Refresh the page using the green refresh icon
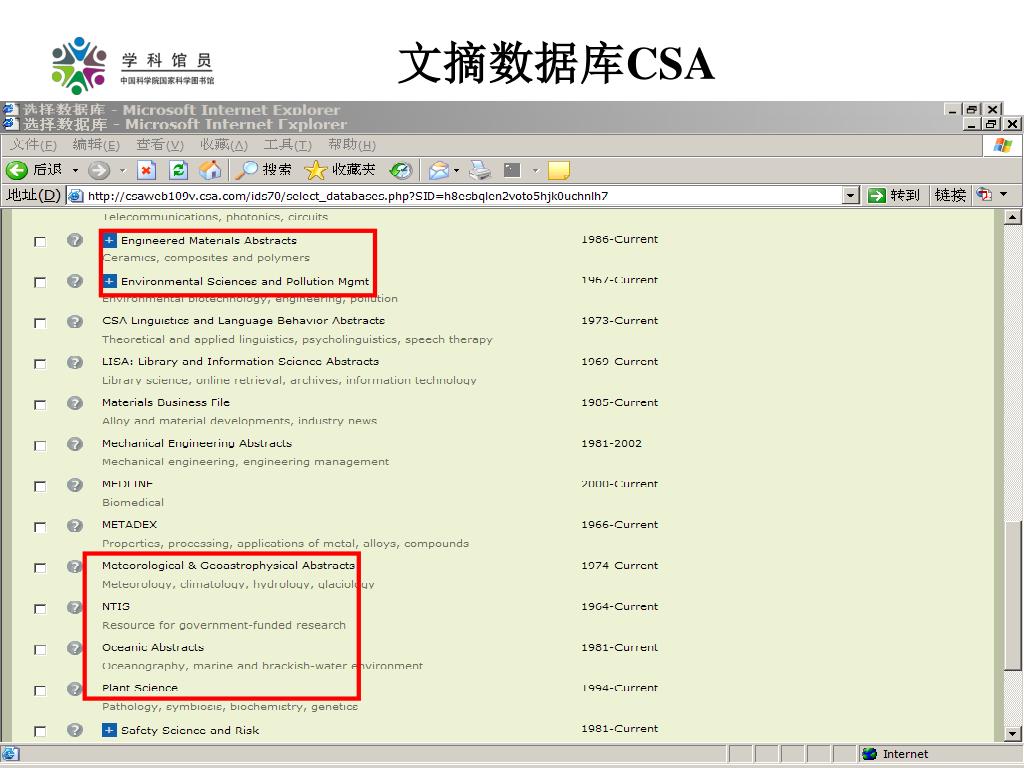This screenshot has height=768, width=1024. (x=178, y=170)
